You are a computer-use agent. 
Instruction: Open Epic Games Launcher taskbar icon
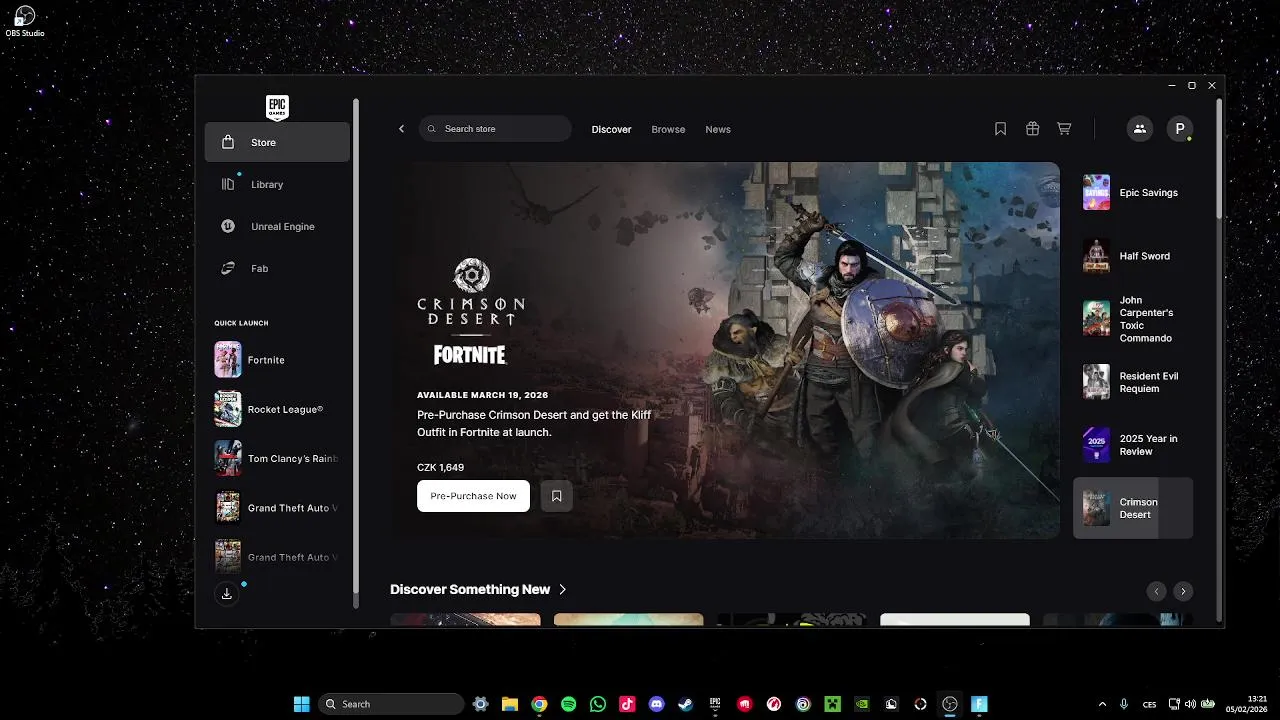tap(715, 704)
